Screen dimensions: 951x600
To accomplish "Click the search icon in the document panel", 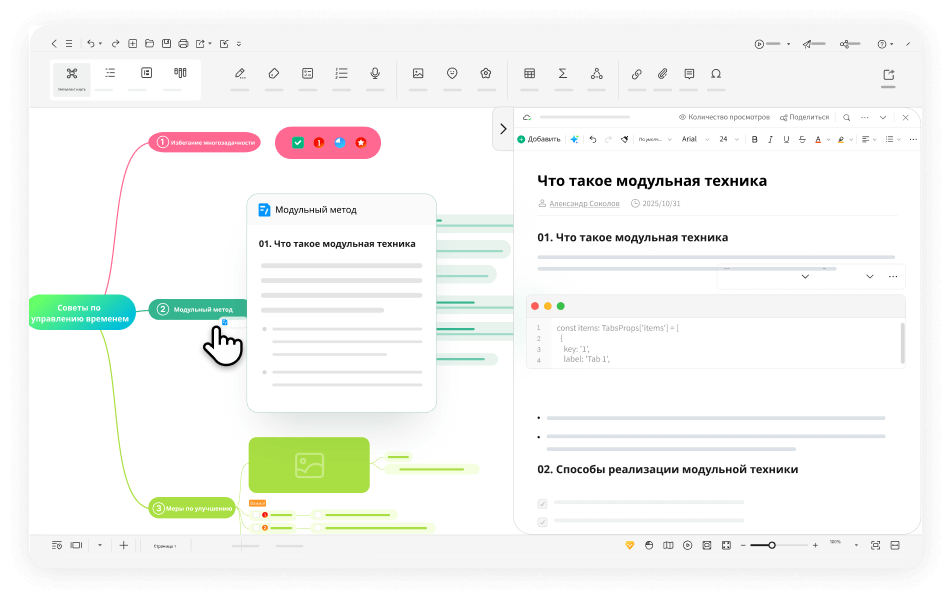I will [x=845, y=117].
